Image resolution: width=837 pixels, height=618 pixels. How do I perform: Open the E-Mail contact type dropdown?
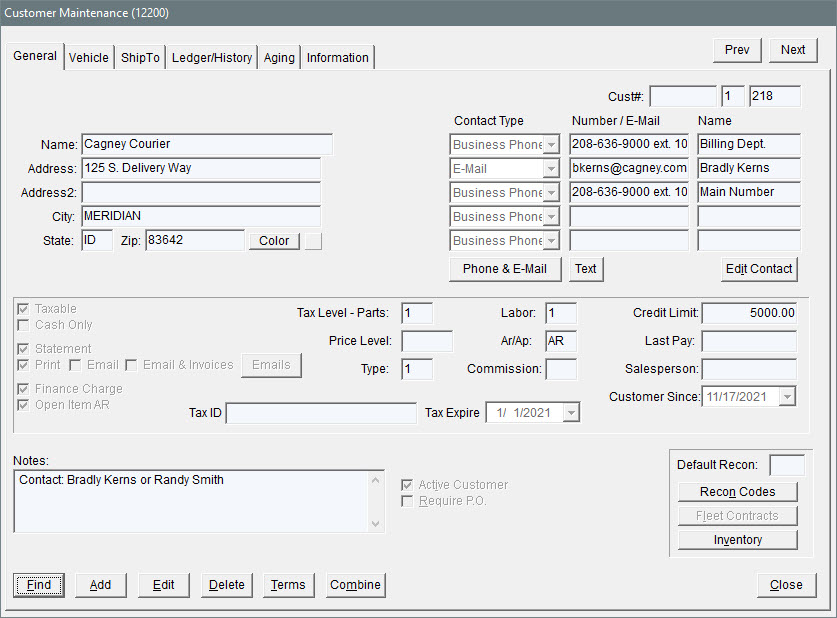[x=551, y=169]
